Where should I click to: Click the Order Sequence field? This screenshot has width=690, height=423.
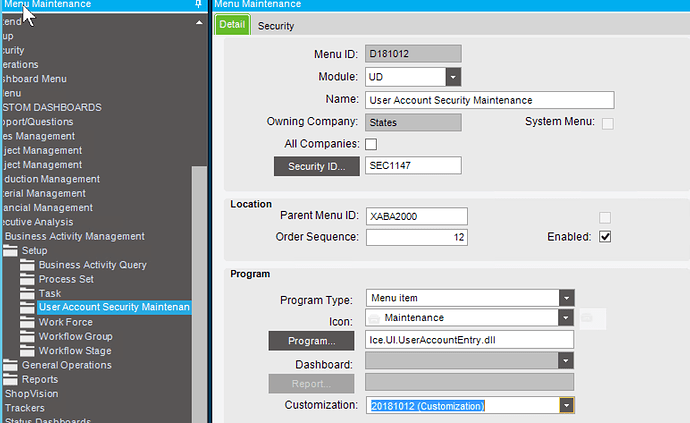[416, 237]
